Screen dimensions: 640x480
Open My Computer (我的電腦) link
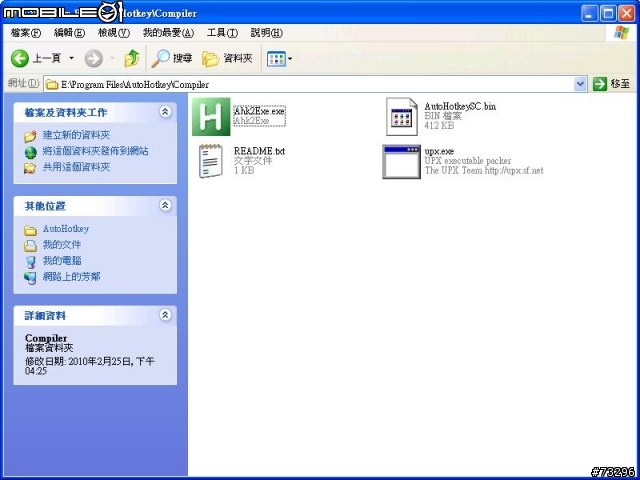[x=62, y=260]
